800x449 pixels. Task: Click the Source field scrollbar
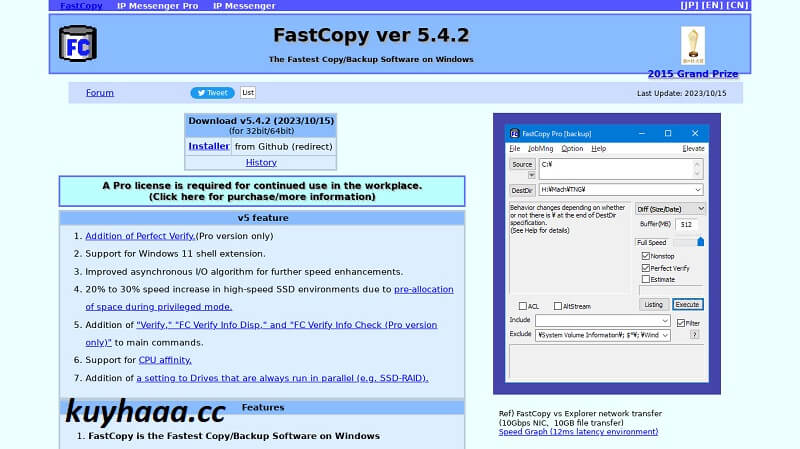[x=697, y=169]
